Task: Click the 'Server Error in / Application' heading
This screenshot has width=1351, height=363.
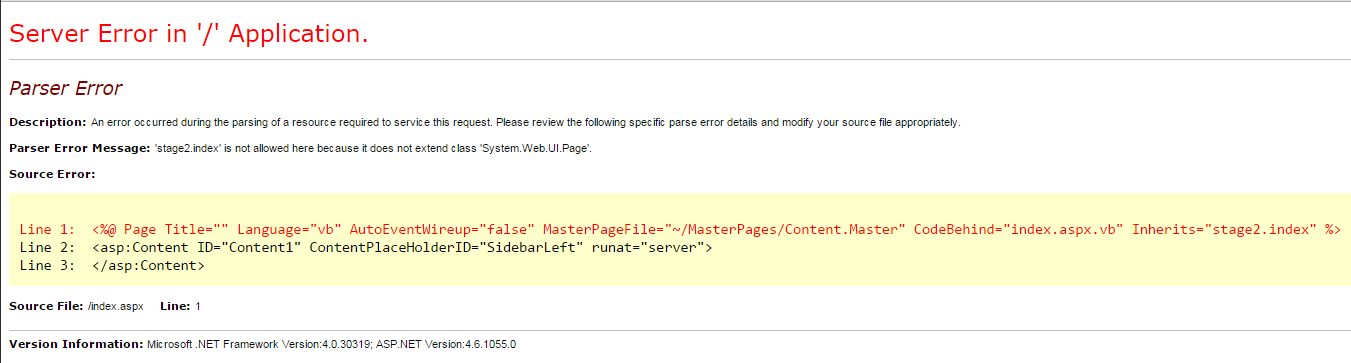Action: [x=189, y=33]
